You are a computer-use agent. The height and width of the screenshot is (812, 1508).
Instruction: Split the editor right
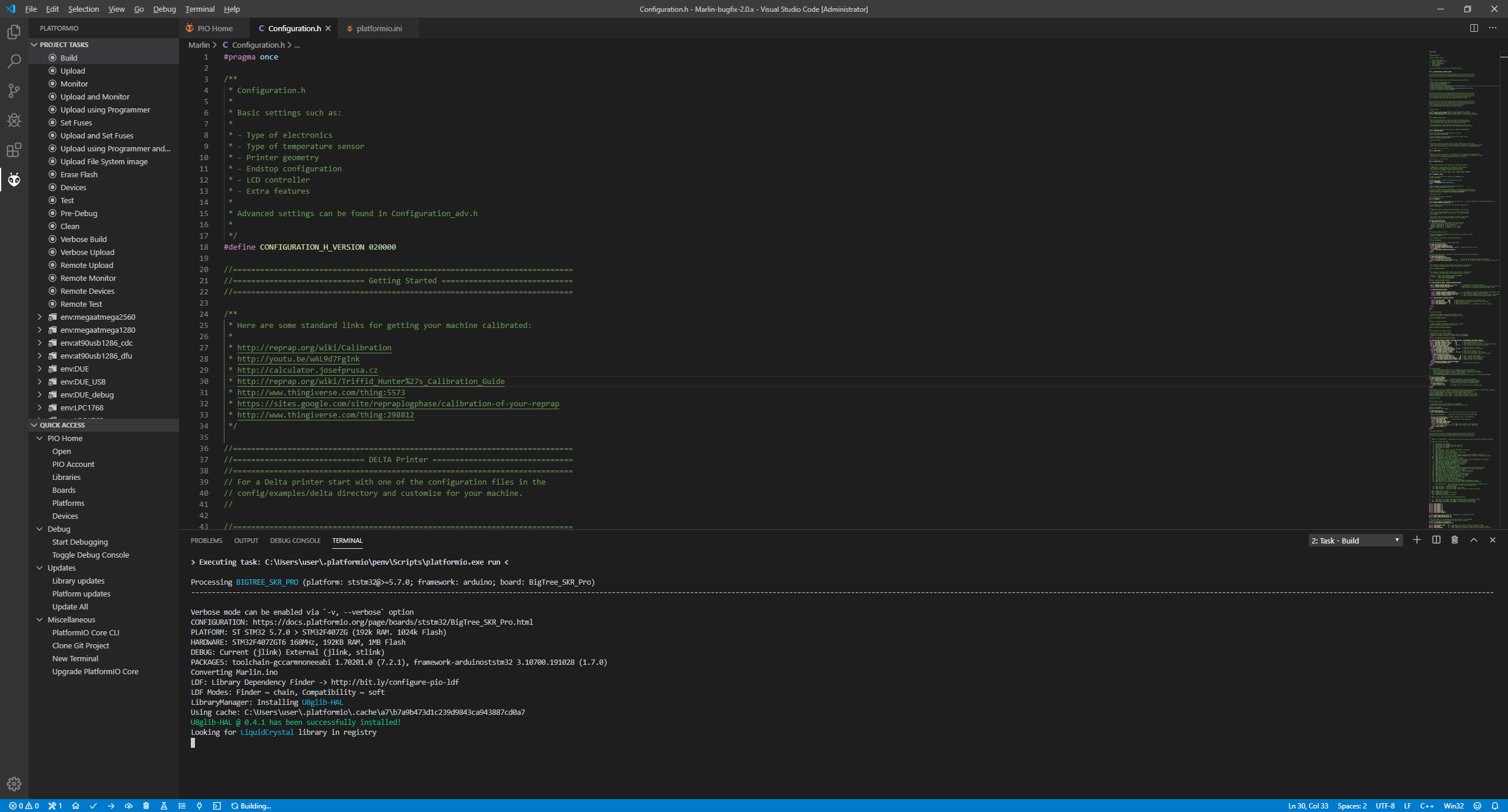(x=1474, y=28)
